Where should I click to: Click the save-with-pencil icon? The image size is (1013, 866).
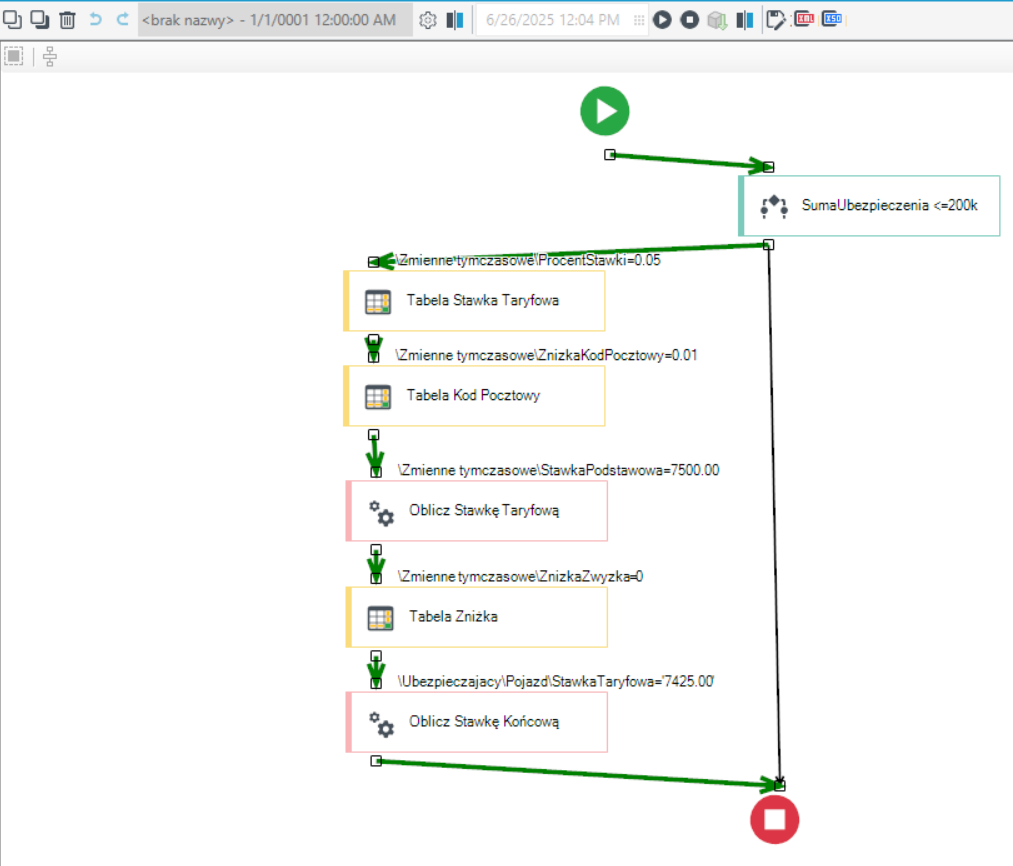pyautogui.click(x=775, y=21)
